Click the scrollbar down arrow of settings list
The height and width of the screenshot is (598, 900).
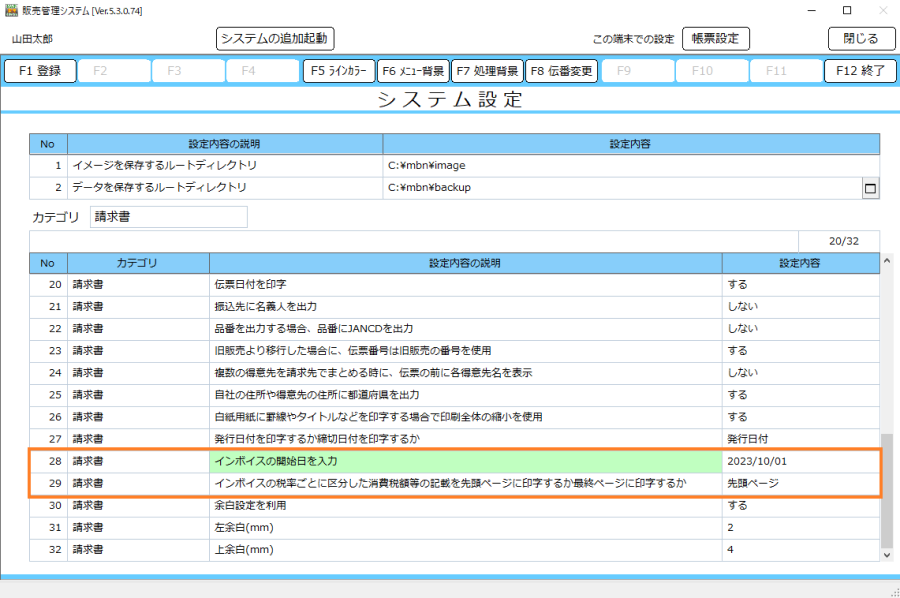tap(887, 555)
